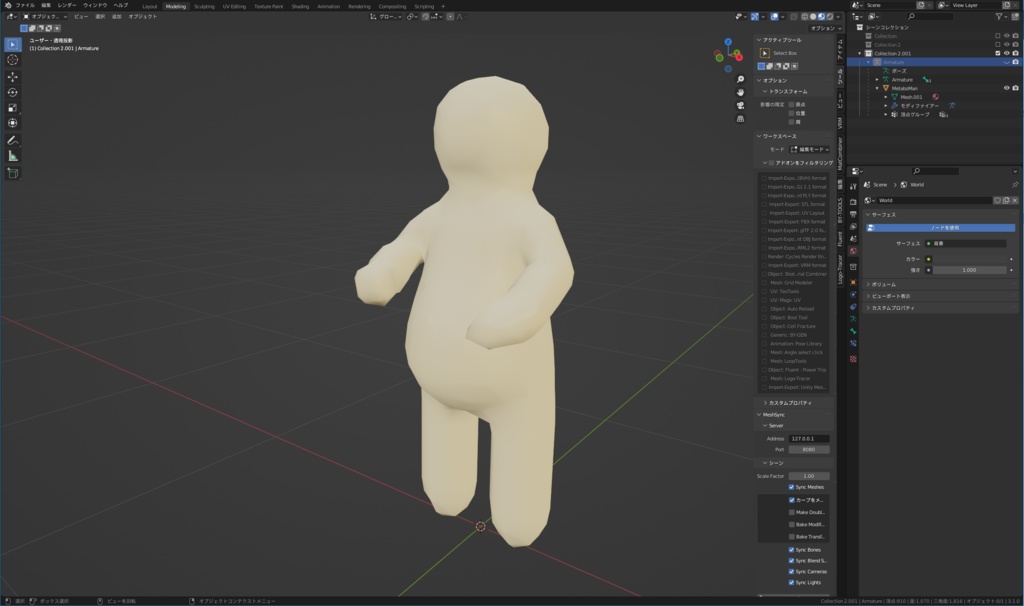Hide MetaboMan using its eye icon
This screenshot has width=1024, height=606.
point(1006,87)
